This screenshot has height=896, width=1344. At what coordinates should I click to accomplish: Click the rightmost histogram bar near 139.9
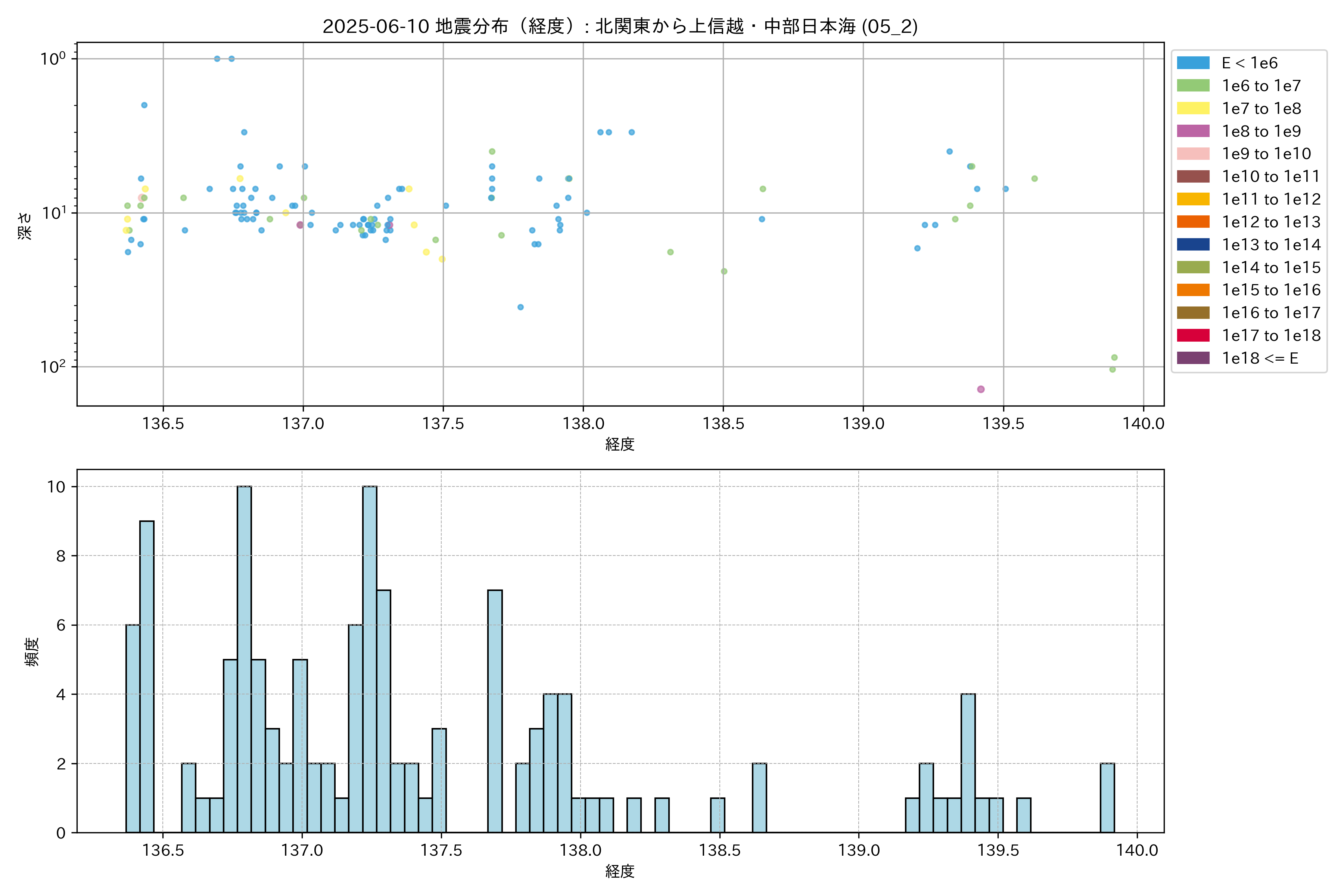pos(1107,798)
